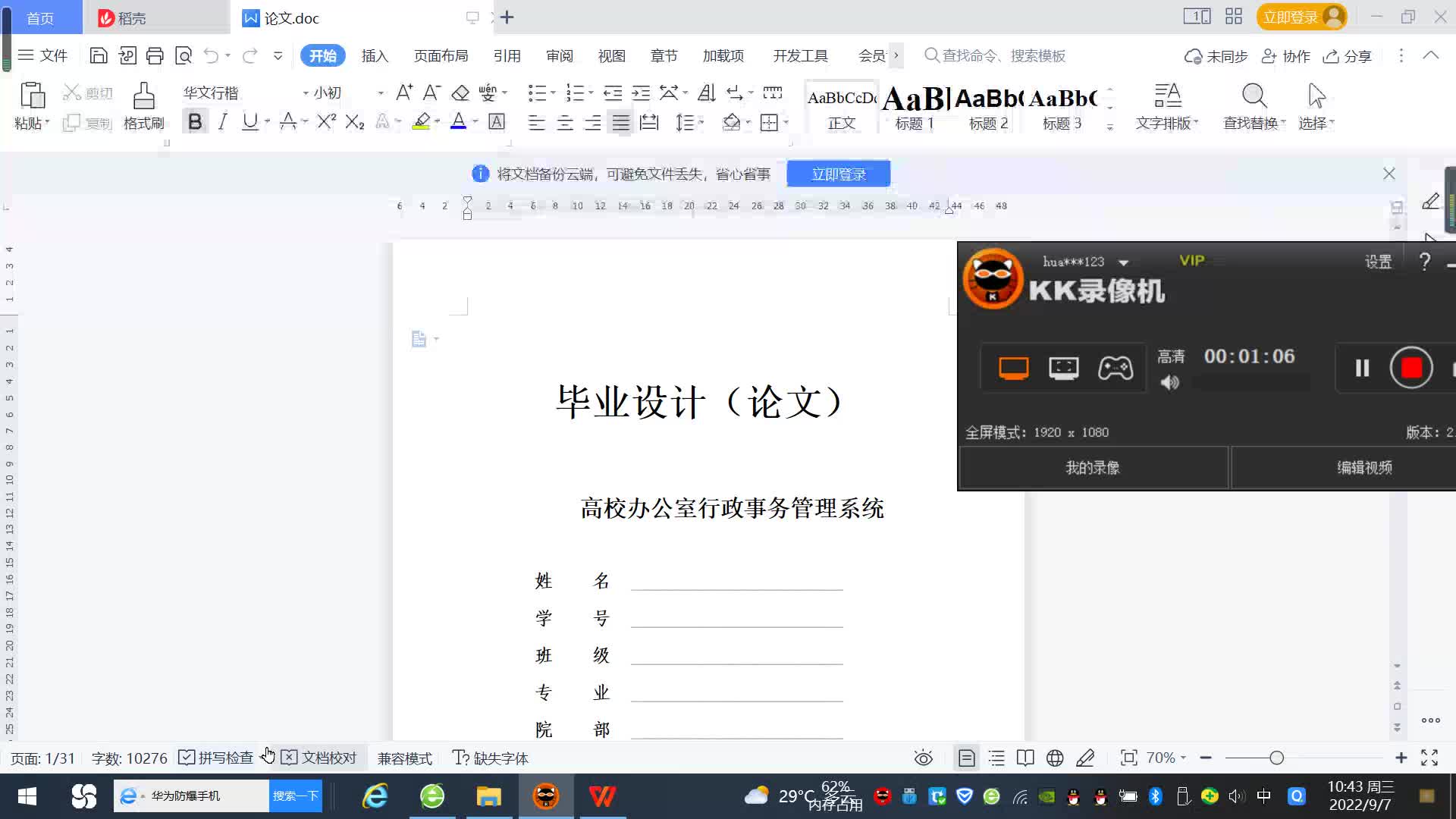This screenshot has height=819, width=1456.
Task: Switch to full screen reading layout icon
Action: [1026, 758]
